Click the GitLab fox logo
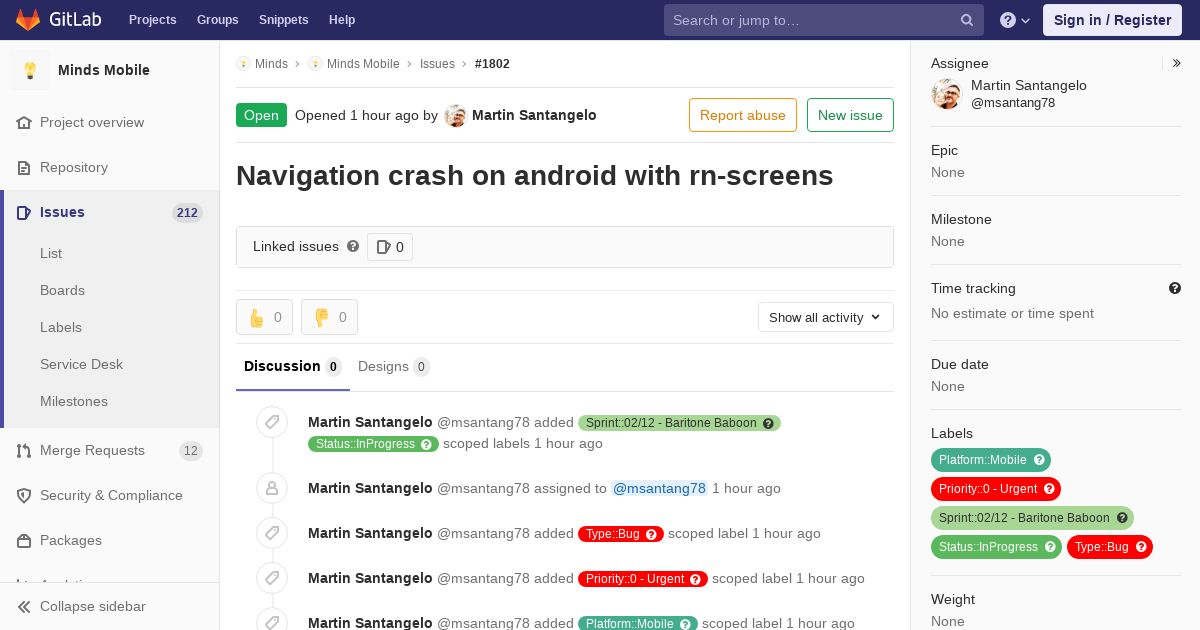This screenshot has height=630, width=1200. (28, 19)
